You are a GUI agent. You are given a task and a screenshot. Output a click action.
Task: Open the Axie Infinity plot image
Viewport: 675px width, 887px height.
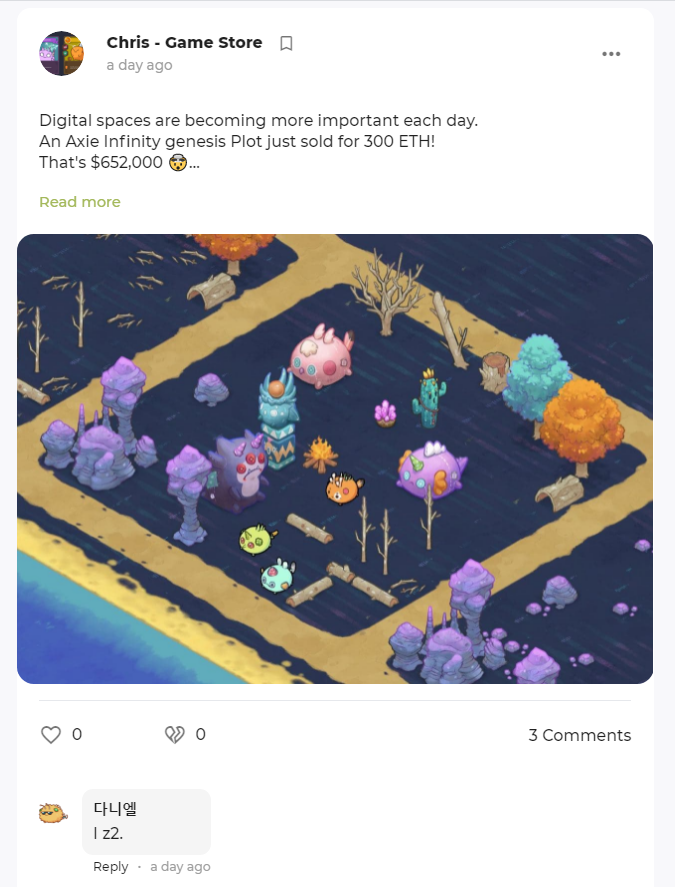(335, 459)
